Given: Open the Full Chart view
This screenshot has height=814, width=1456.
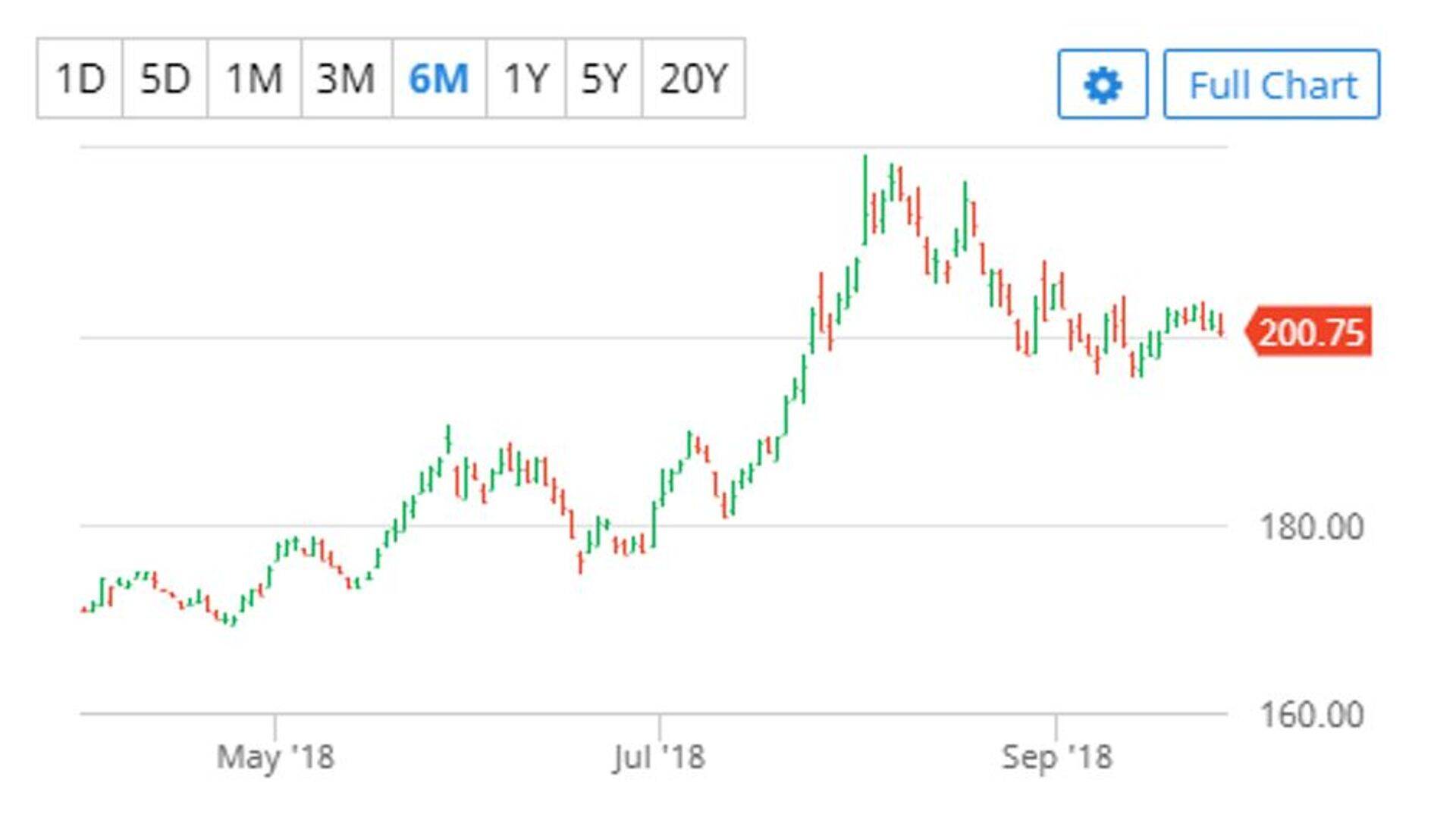Looking at the screenshot, I should (1272, 84).
